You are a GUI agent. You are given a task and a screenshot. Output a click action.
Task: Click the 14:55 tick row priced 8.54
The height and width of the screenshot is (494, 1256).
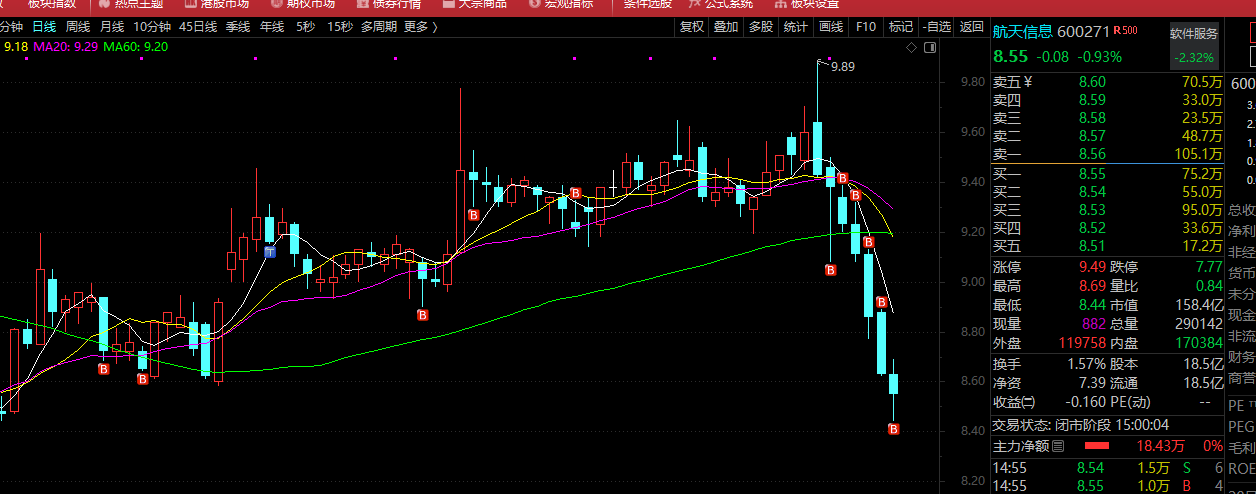pyautogui.click(x=1108, y=468)
